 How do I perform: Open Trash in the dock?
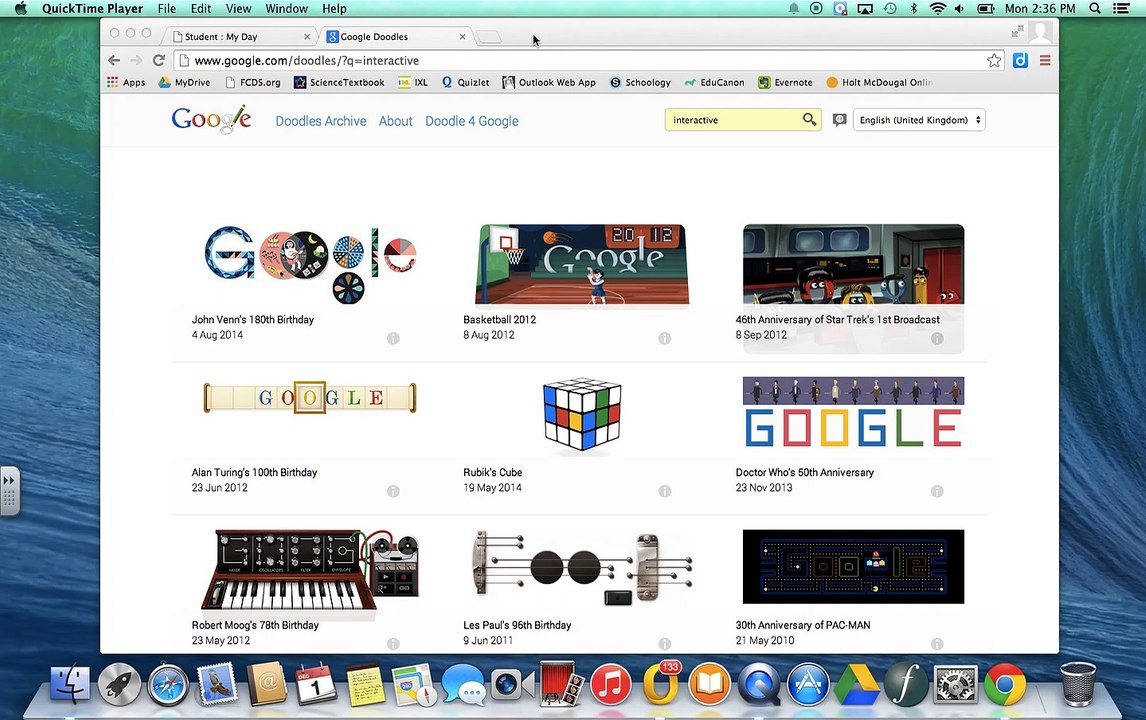tap(1078, 684)
